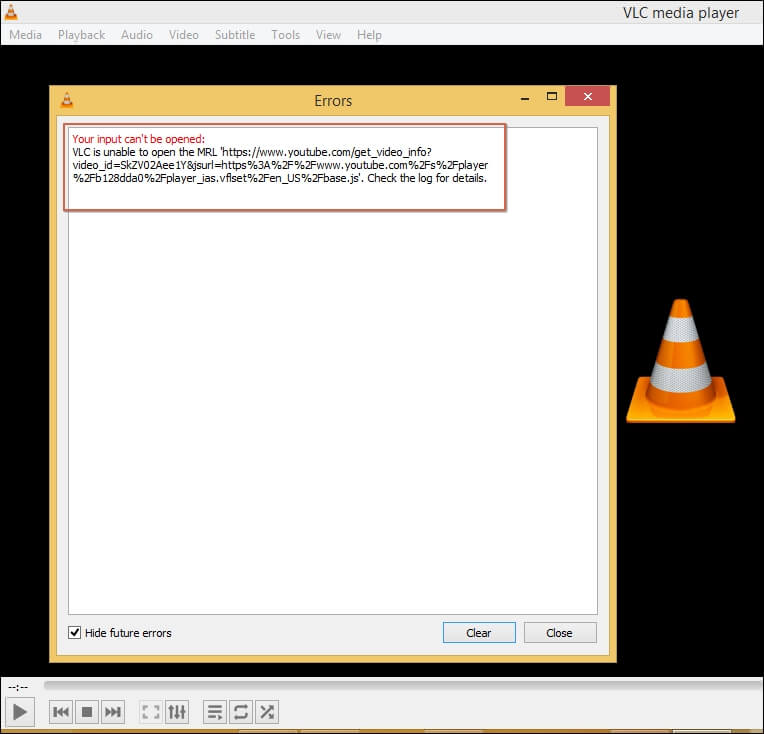Click the 'Errors' dialog title text
764x734 pixels.
click(333, 100)
